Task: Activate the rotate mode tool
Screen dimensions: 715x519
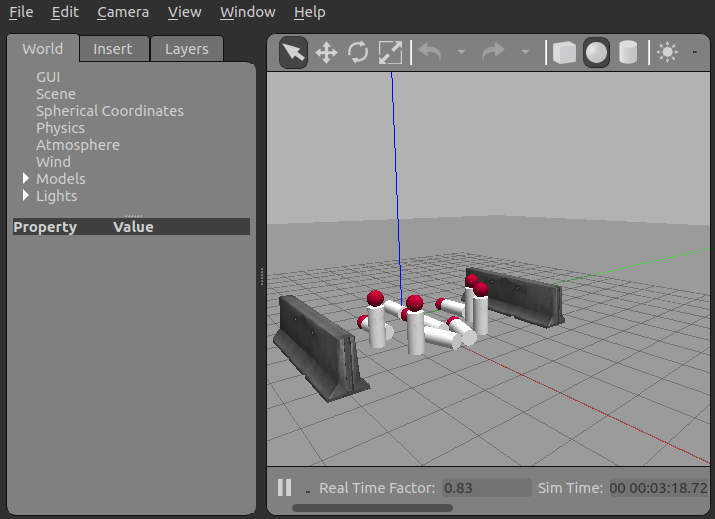Action: tap(358, 52)
